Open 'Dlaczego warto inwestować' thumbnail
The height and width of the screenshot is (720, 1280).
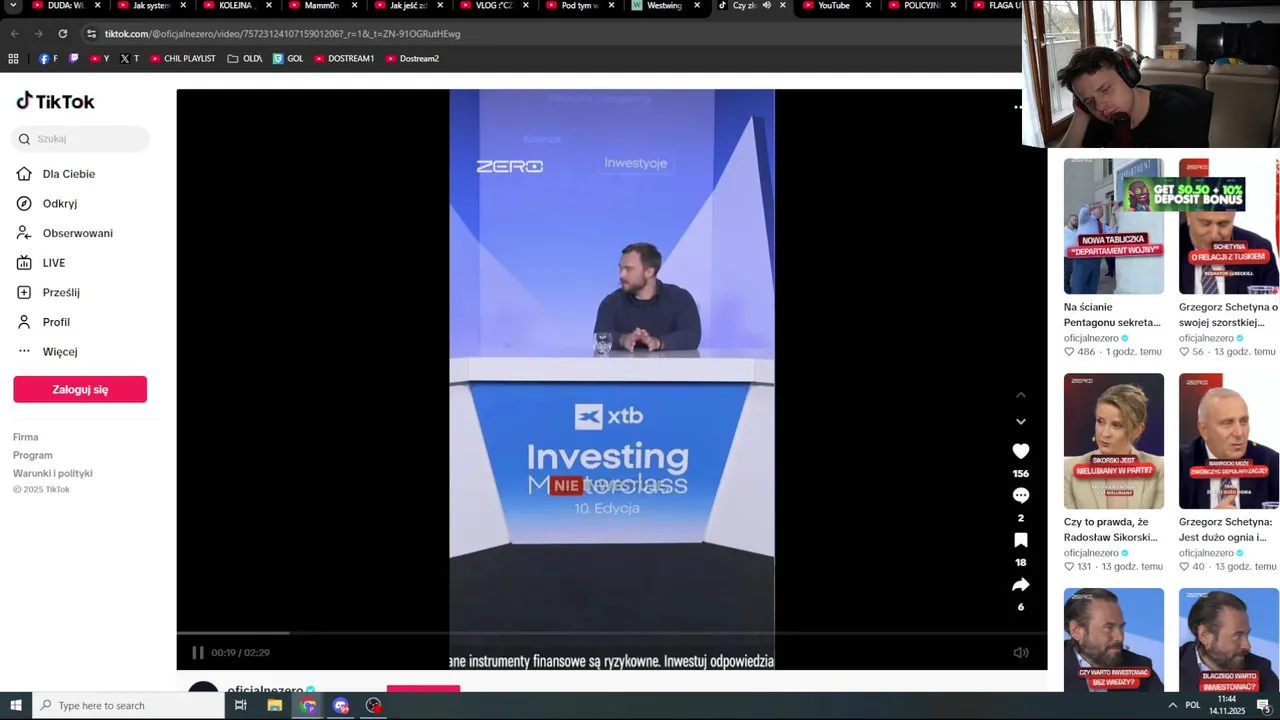point(1228,639)
